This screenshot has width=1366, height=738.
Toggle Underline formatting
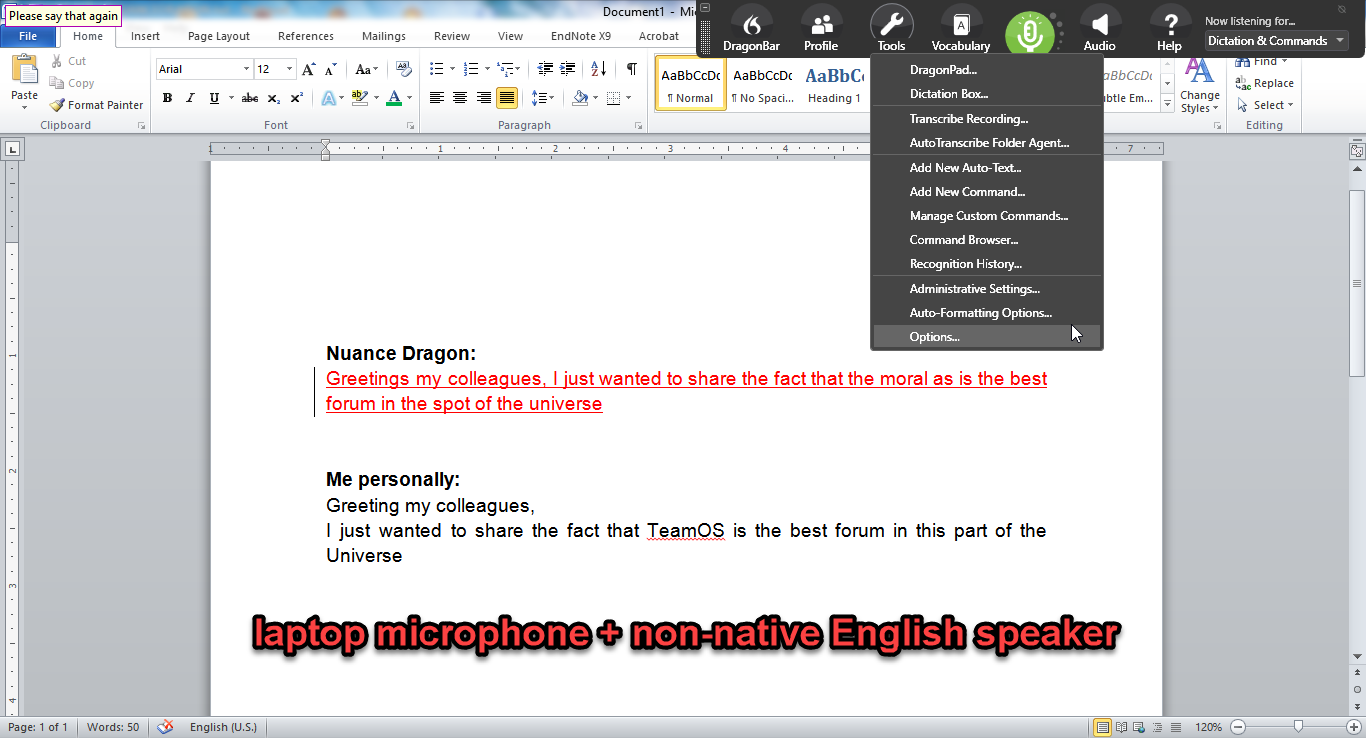pos(214,98)
